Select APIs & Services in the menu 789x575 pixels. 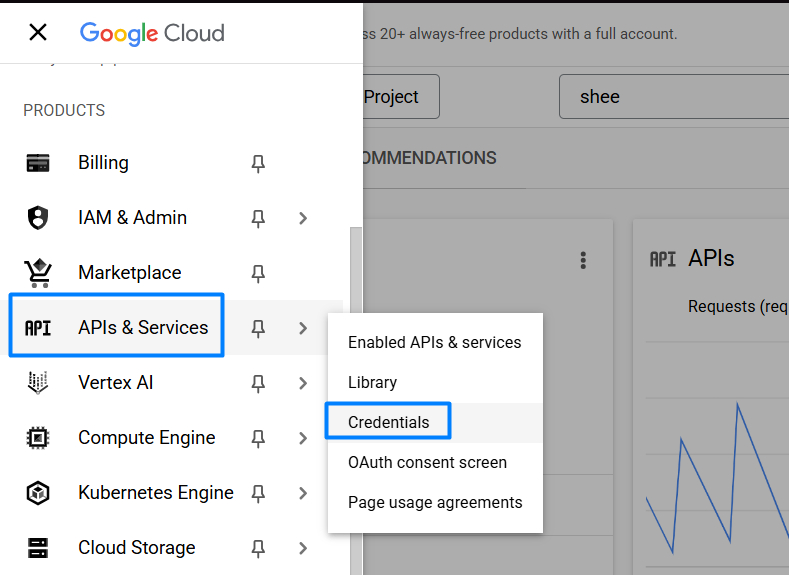click(x=143, y=328)
